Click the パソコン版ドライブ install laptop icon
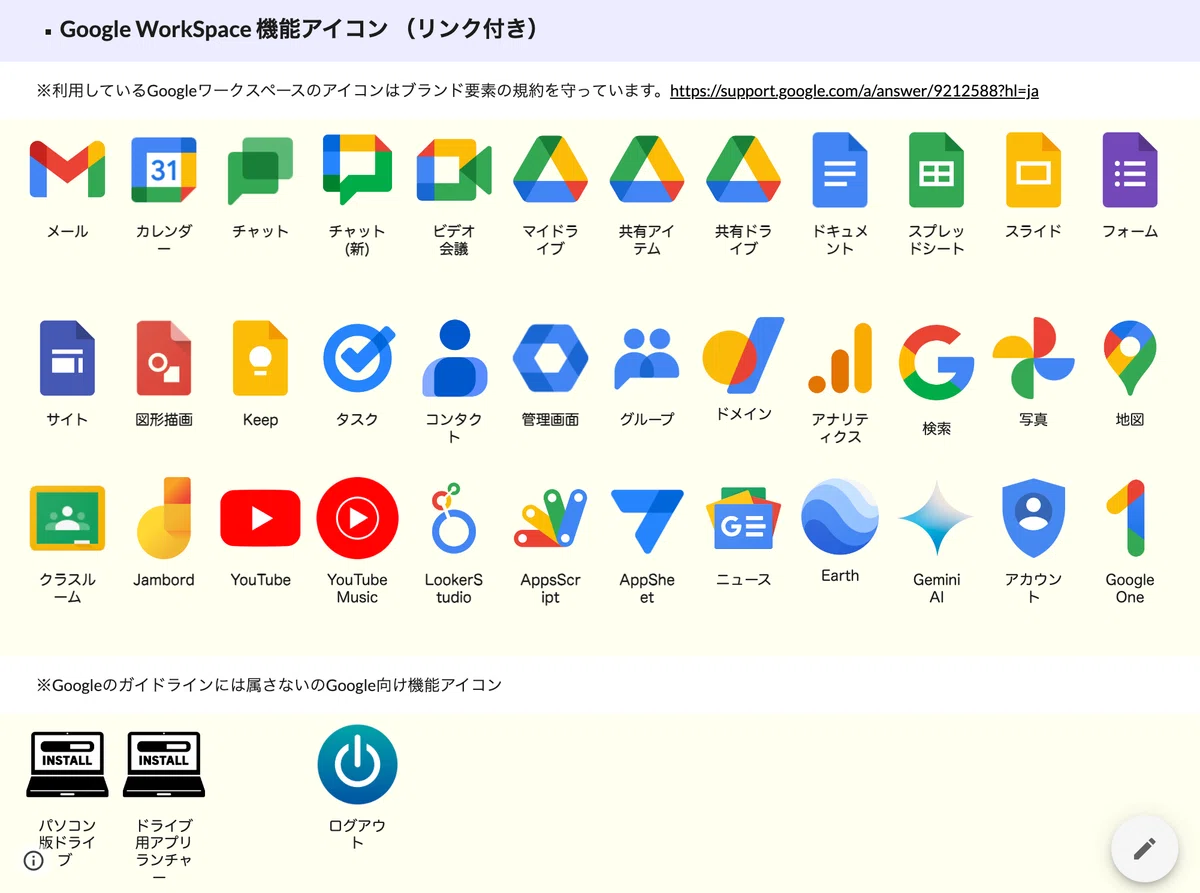 coord(67,764)
